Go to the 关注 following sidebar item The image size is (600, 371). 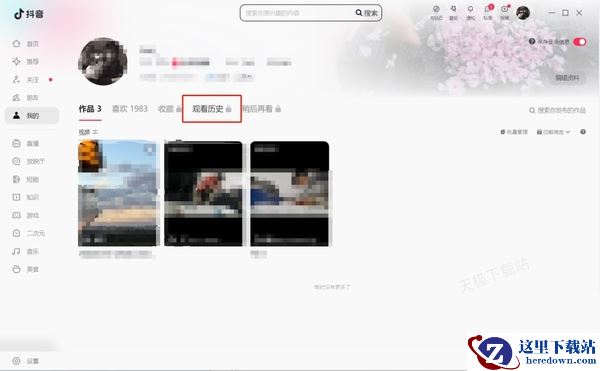click(26, 80)
